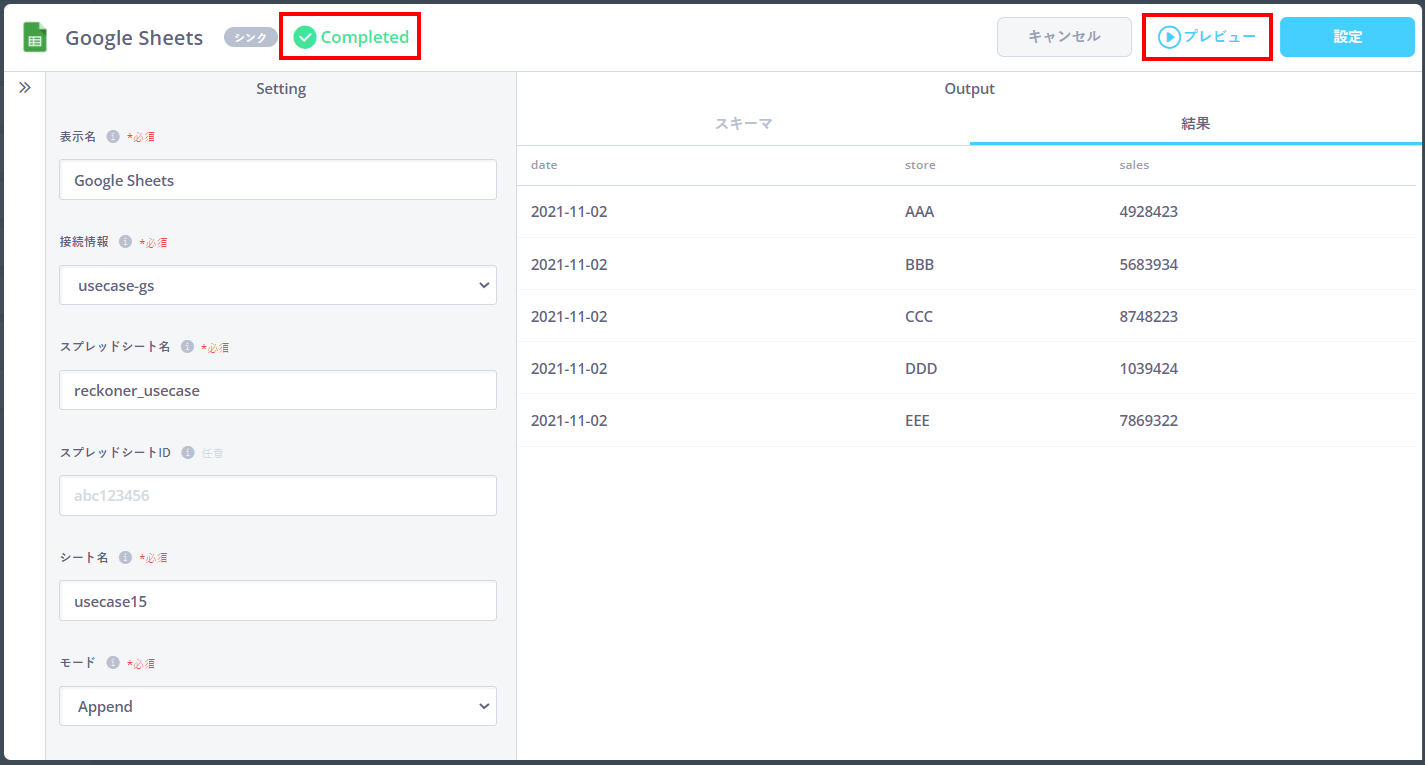Viewport: 1425px width, 765px height.
Task: Click the reckoner_usecase spreadsheet name field
Action: tap(278, 390)
